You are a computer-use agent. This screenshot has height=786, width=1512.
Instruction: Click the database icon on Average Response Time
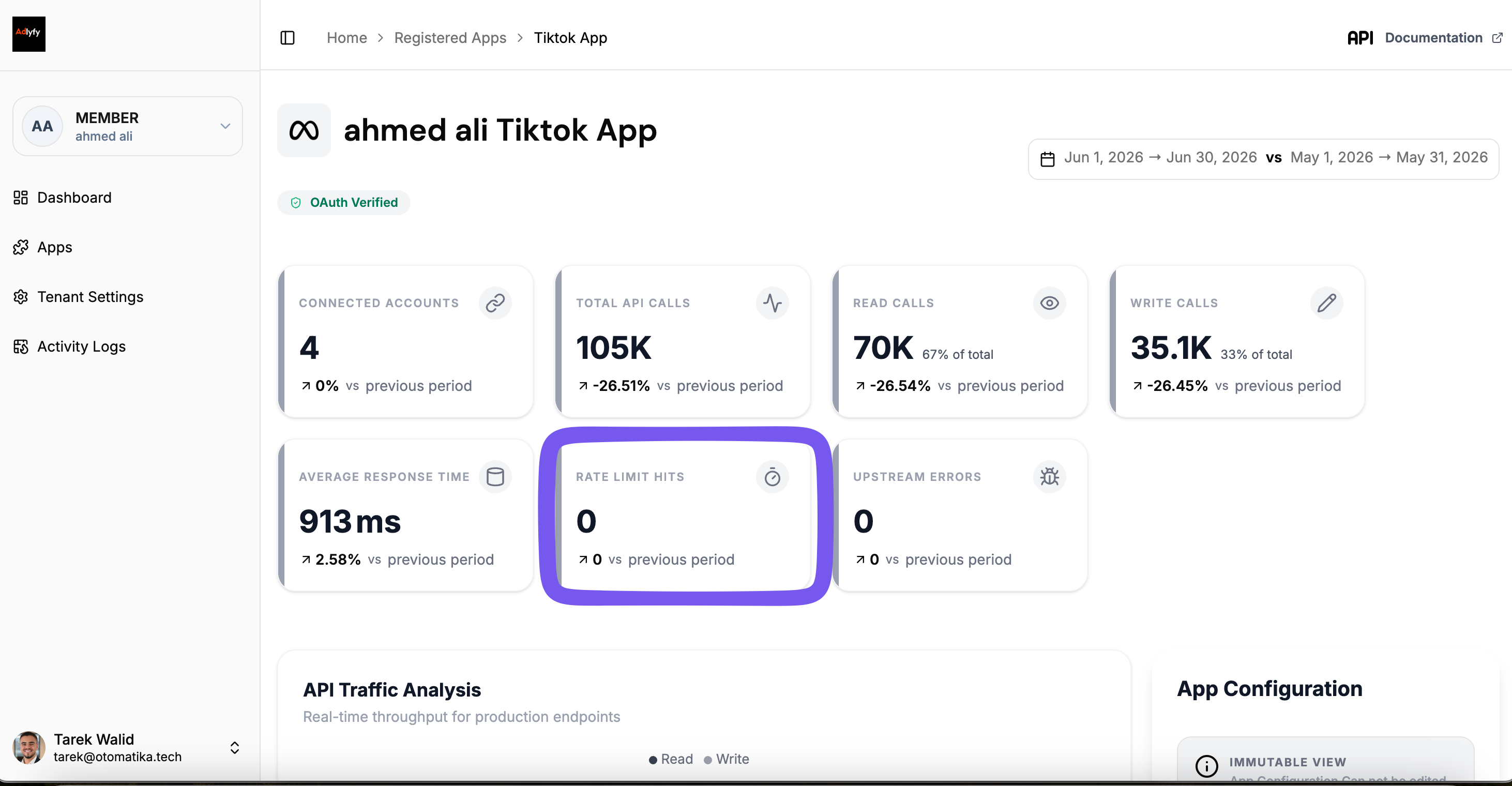(x=495, y=477)
